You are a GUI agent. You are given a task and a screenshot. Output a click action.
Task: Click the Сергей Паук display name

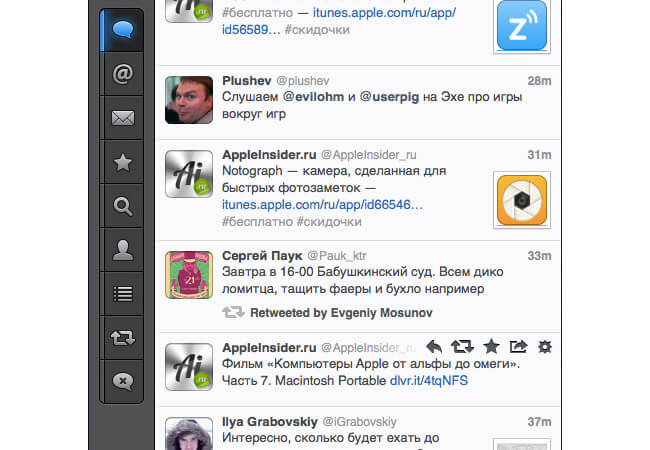(262, 256)
